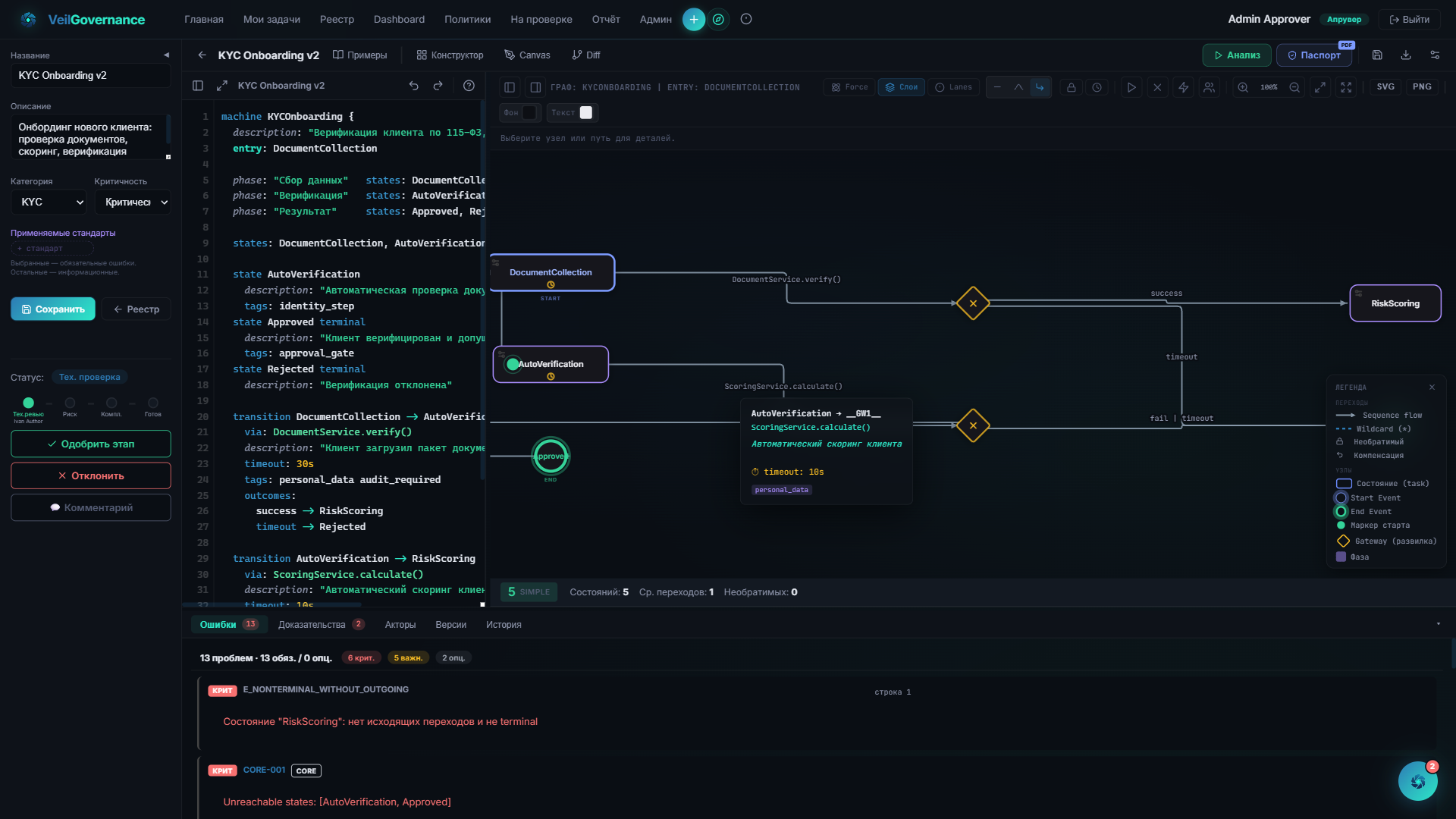Screen dimensions: 1456x819
Task: Start simulation with the play icon
Action: click(x=1131, y=87)
